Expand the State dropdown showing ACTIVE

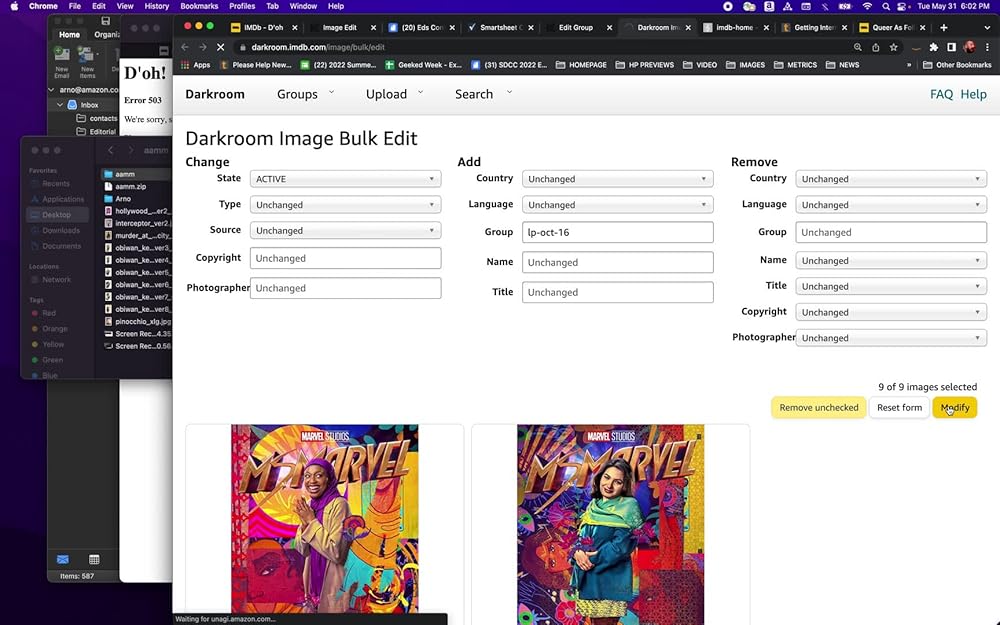point(345,179)
